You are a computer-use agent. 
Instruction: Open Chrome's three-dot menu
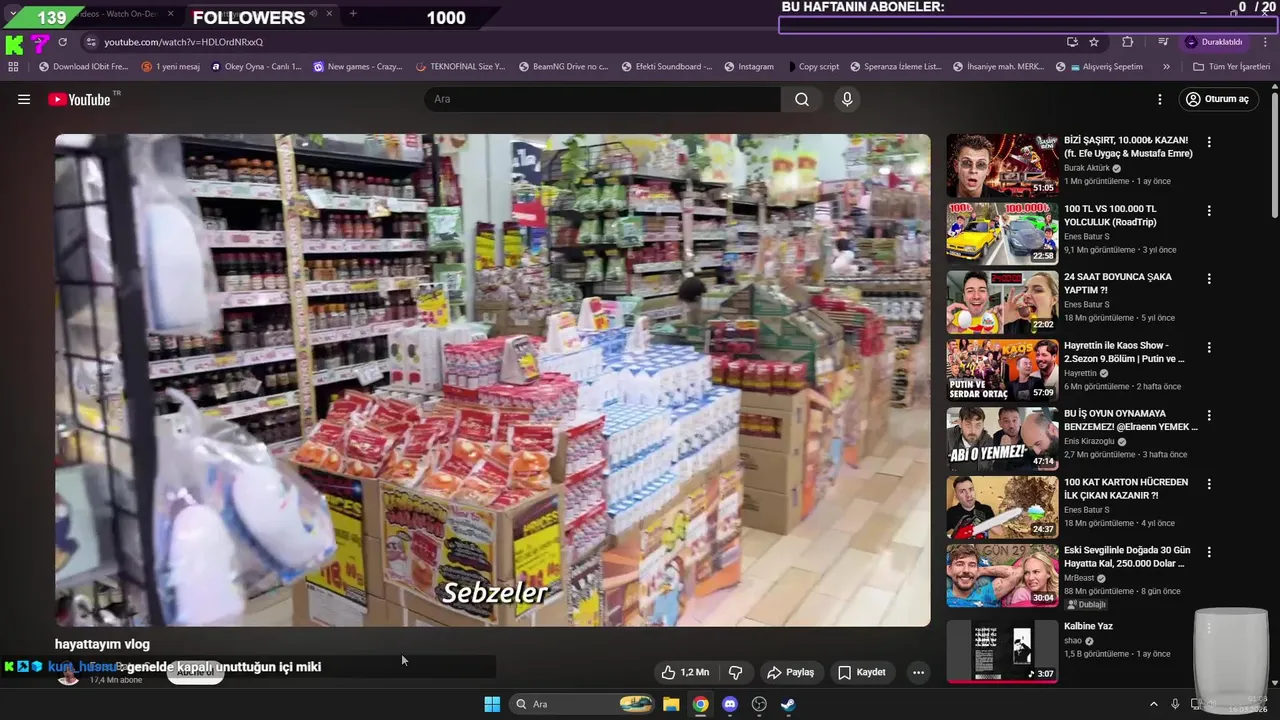(x=1266, y=42)
